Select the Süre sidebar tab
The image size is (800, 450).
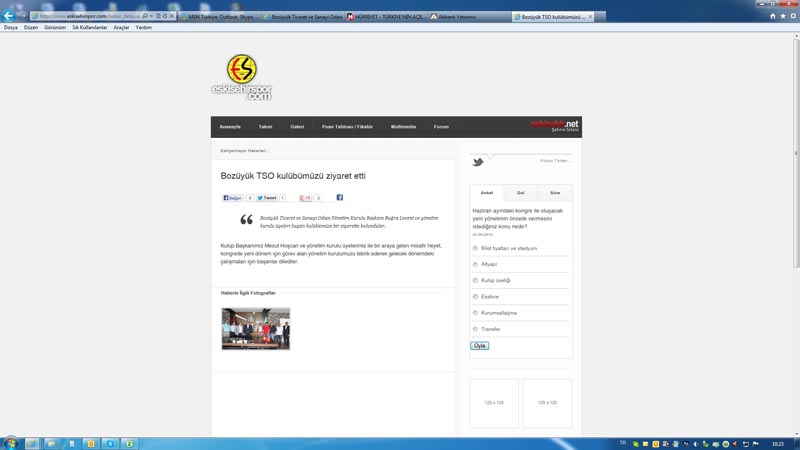pyautogui.click(x=555, y=193)
